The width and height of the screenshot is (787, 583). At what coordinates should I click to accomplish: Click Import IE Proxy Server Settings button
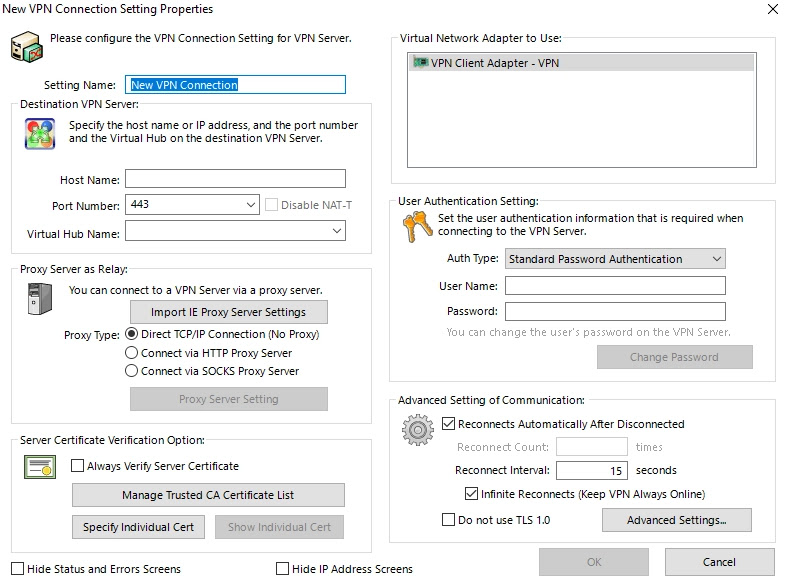[228, 312]
